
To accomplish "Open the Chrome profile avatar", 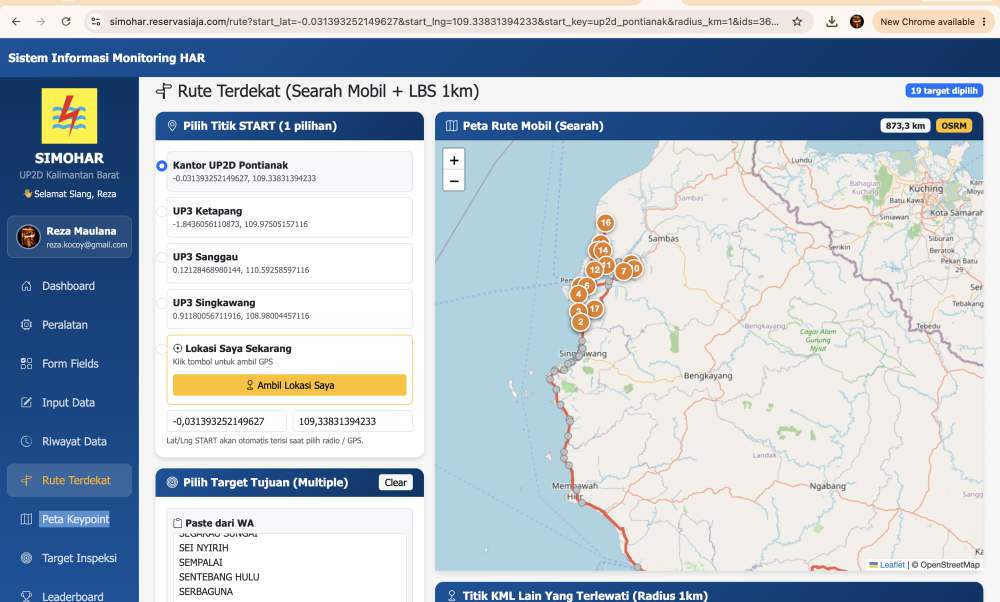I will coord(857,22).
